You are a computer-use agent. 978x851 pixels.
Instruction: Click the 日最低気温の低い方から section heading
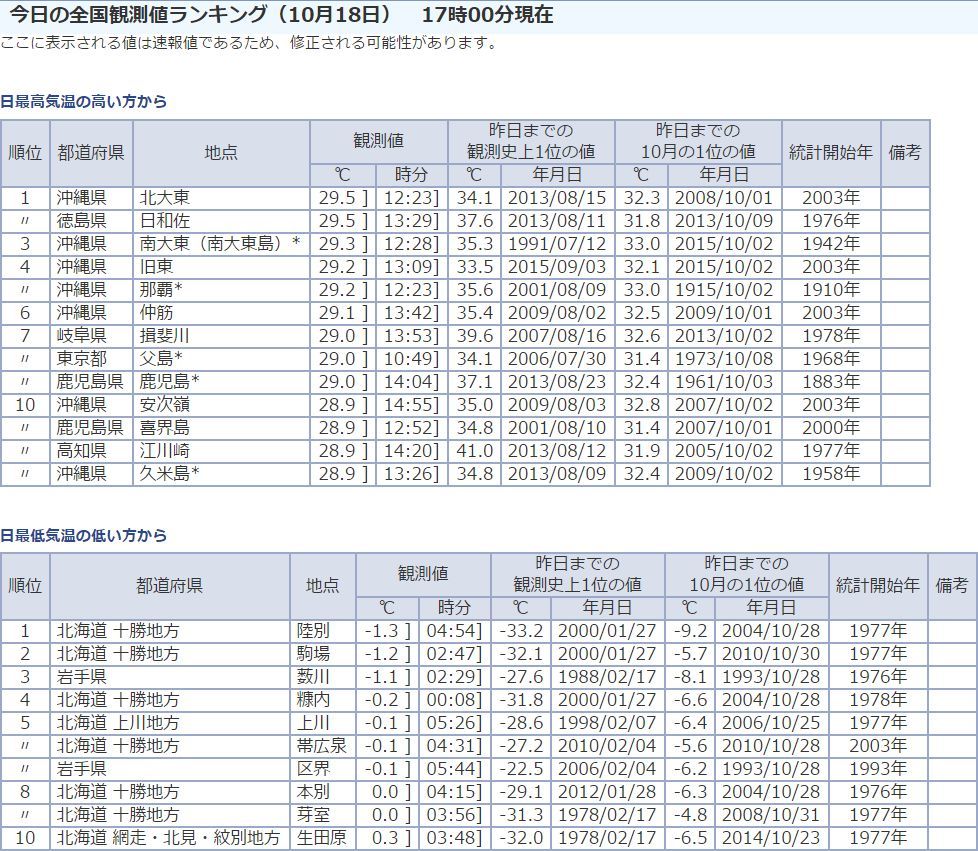coord(83,535)
